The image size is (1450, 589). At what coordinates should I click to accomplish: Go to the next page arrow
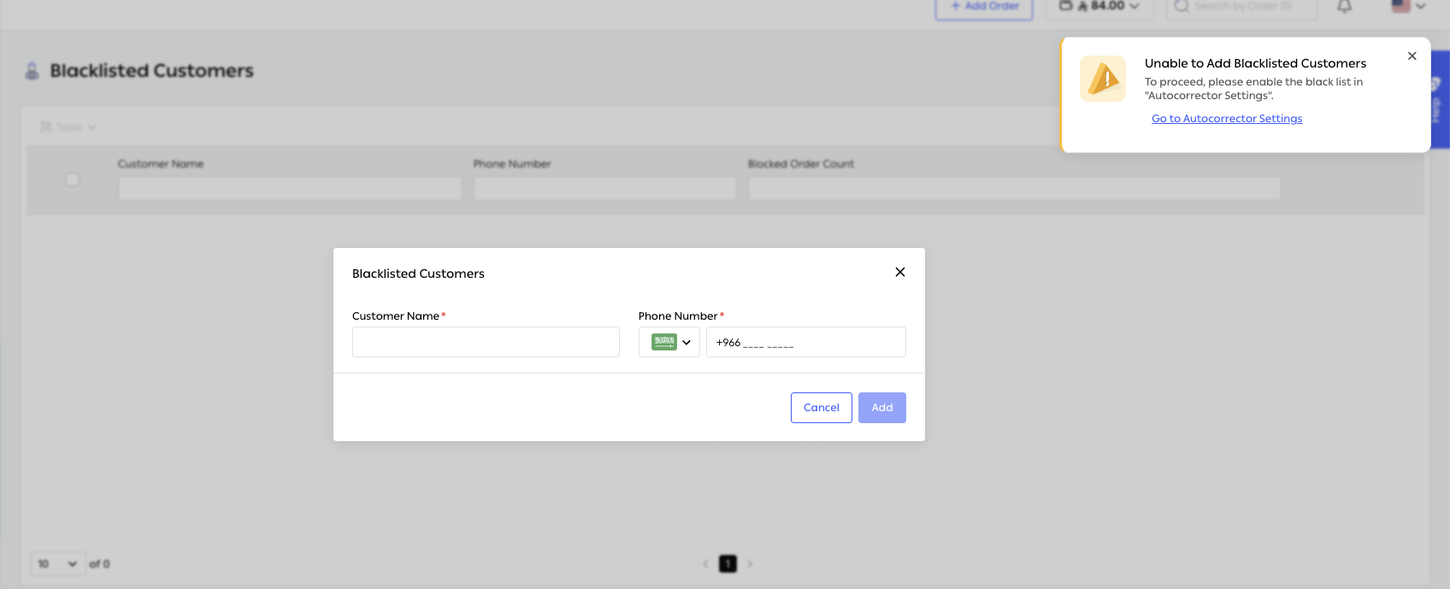point(750,564)
